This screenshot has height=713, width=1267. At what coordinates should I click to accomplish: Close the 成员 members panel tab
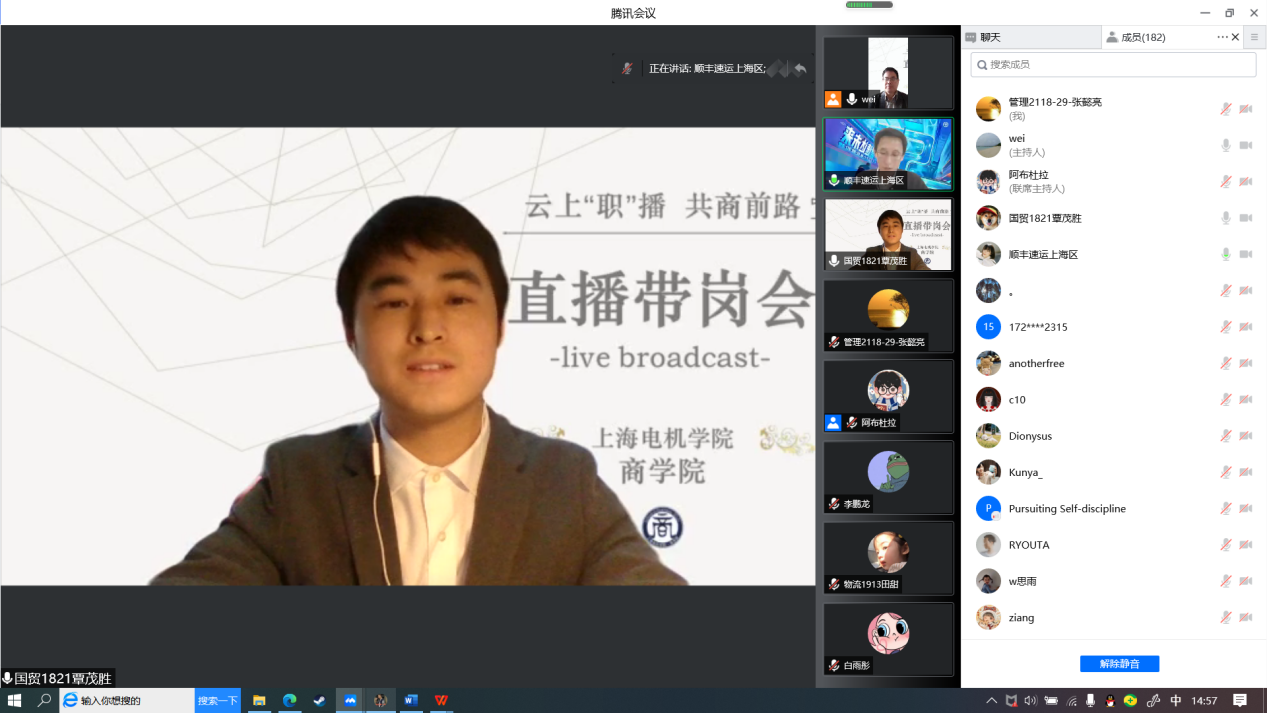[1236, 37]
